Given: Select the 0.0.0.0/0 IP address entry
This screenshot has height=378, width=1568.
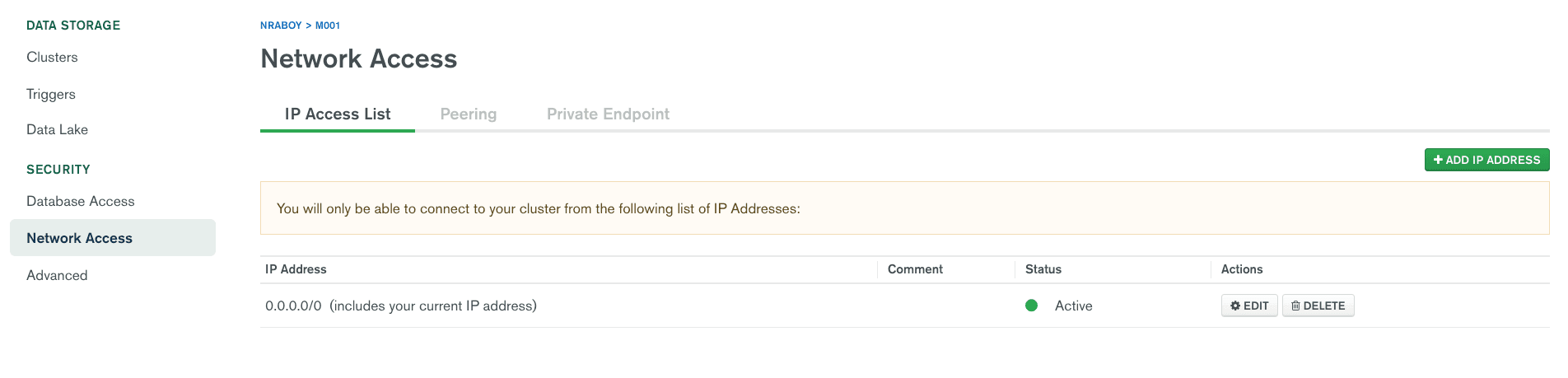Looking at the screenshot, I should [293, 306].
